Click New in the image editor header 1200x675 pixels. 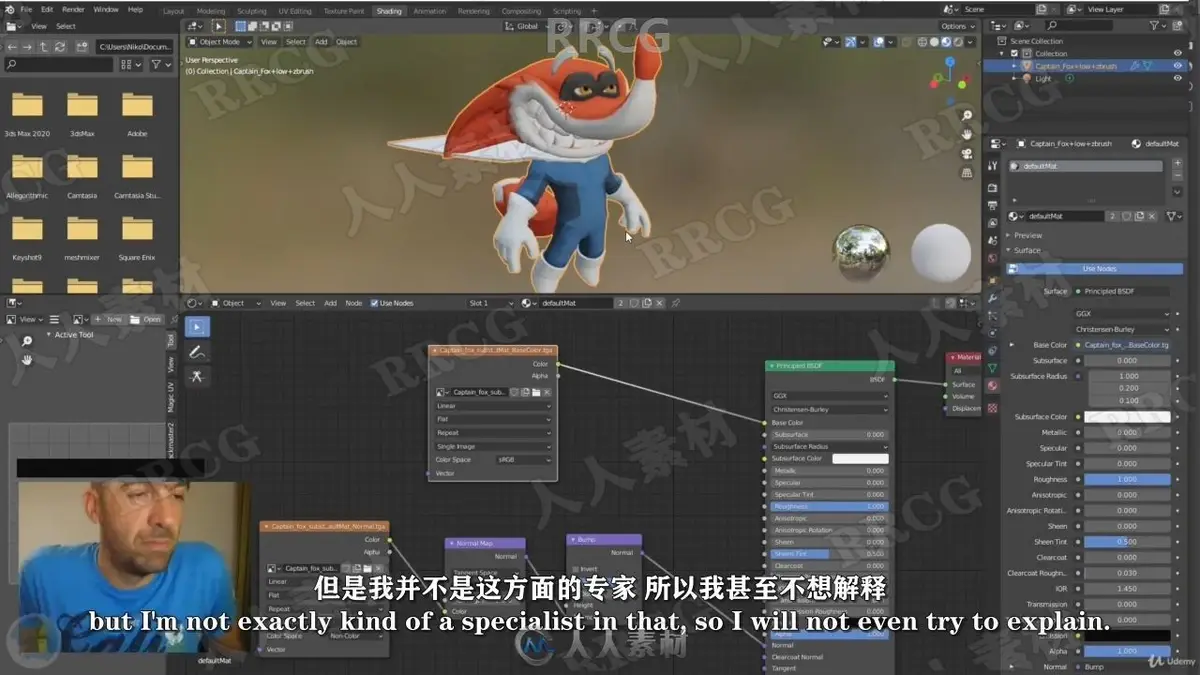click(110, 320)
